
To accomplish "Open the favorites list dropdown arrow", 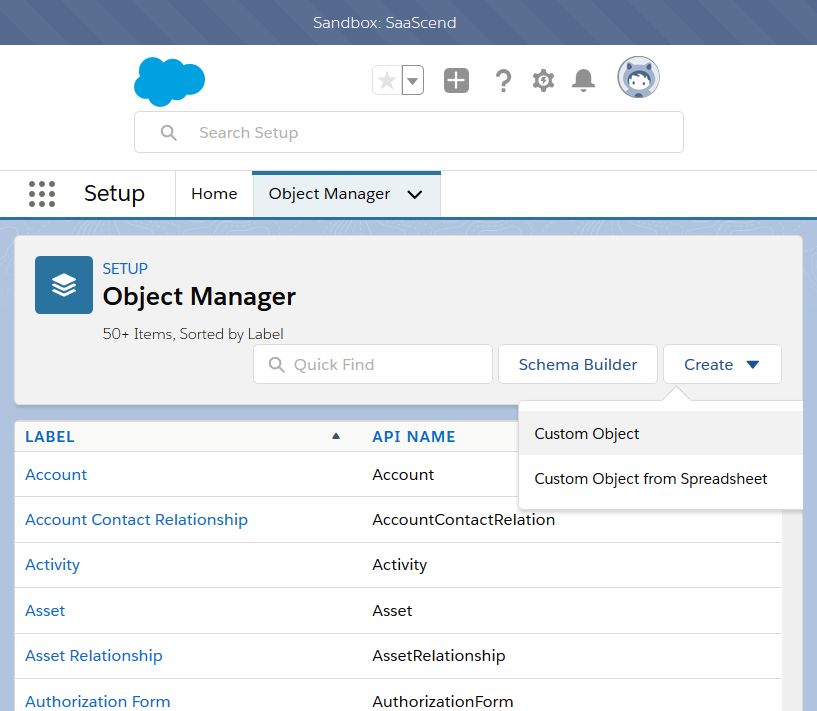I will point(413,80).
